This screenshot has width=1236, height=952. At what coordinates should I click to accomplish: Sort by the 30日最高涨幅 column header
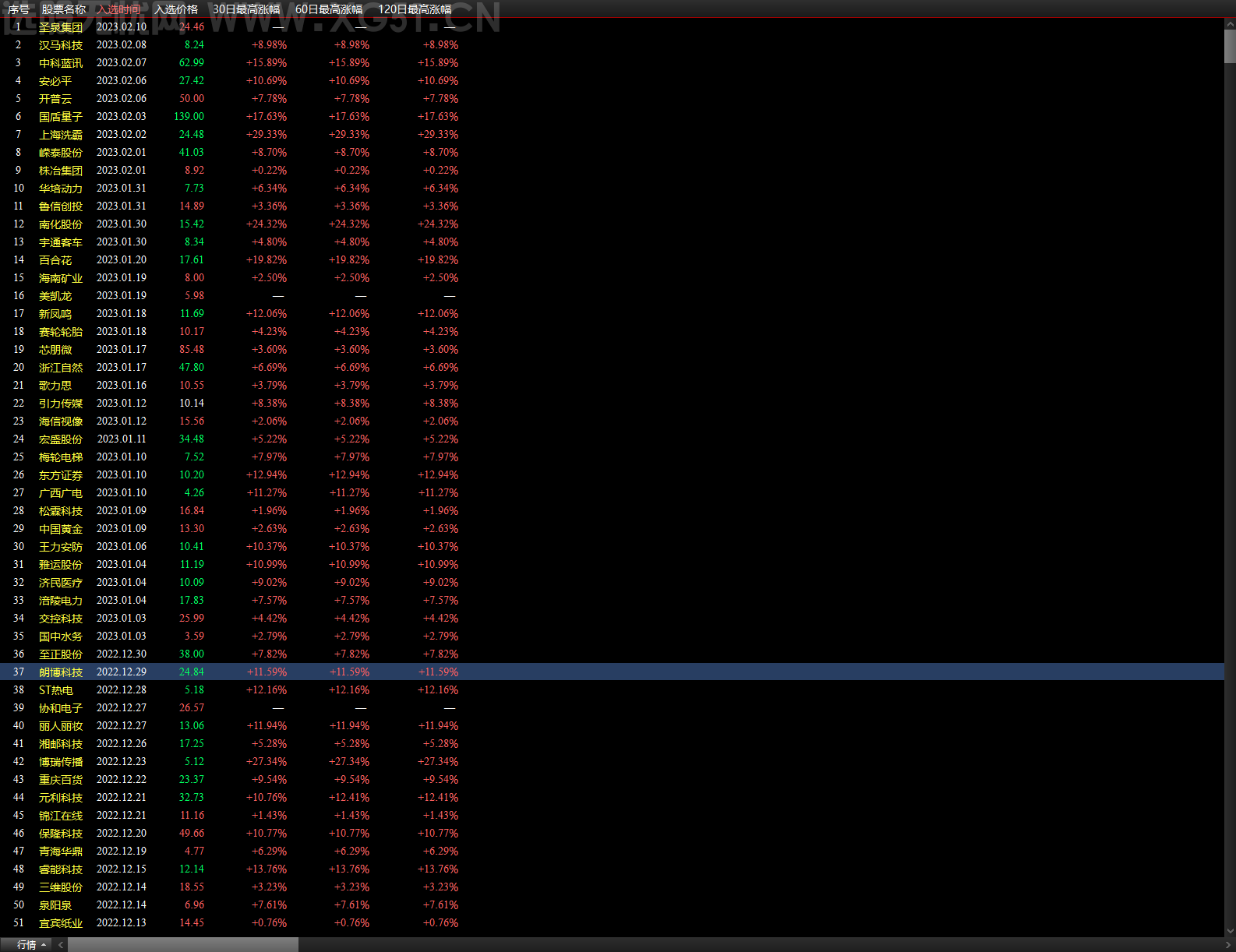(246, 9)
